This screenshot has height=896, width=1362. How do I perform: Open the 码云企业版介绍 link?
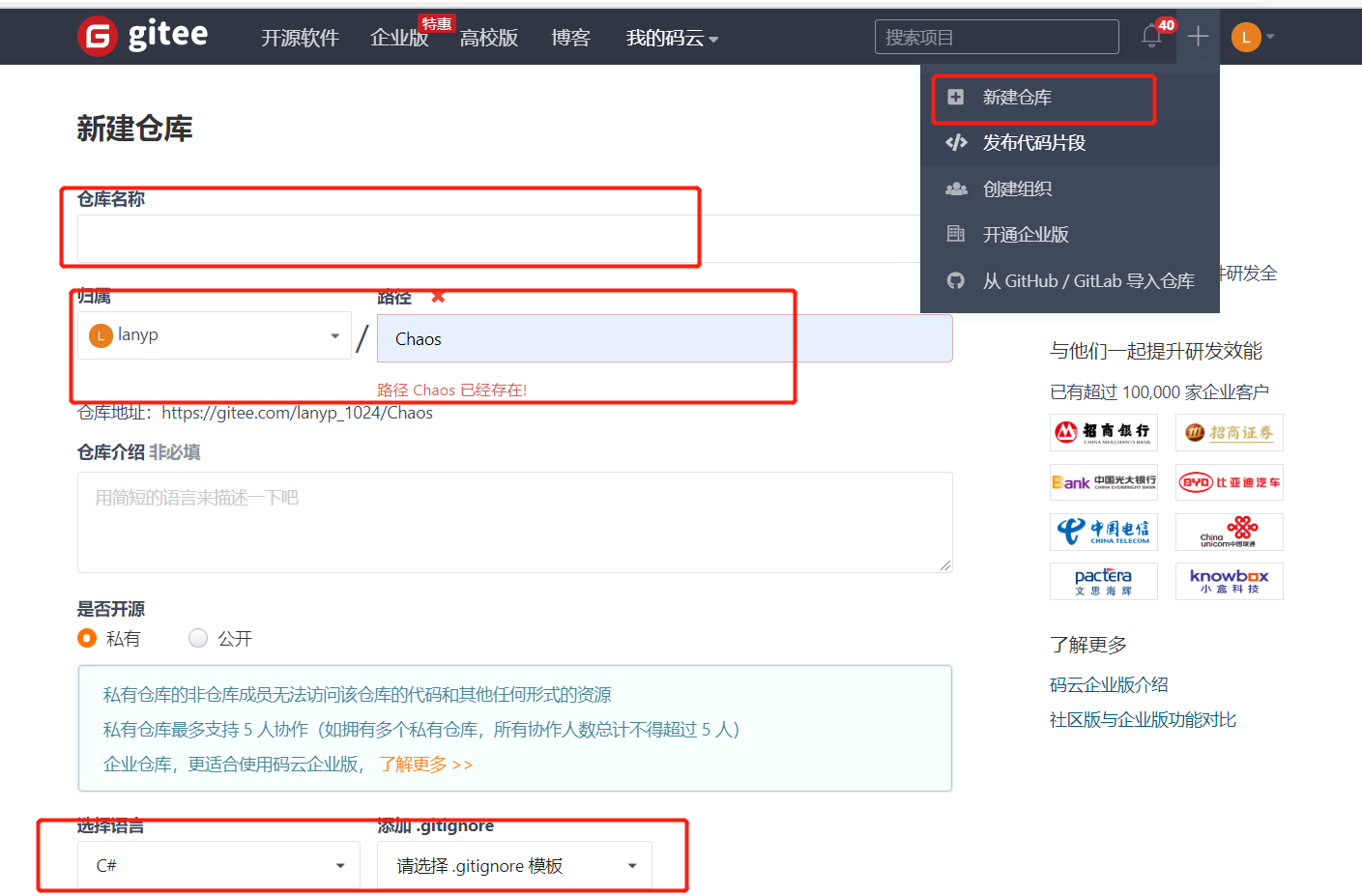point(1109,685)
